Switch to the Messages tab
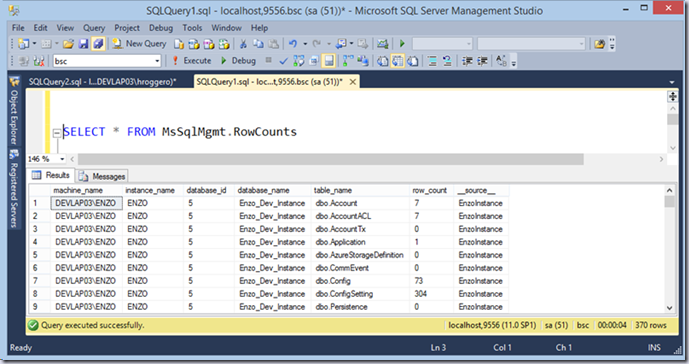 103,176
